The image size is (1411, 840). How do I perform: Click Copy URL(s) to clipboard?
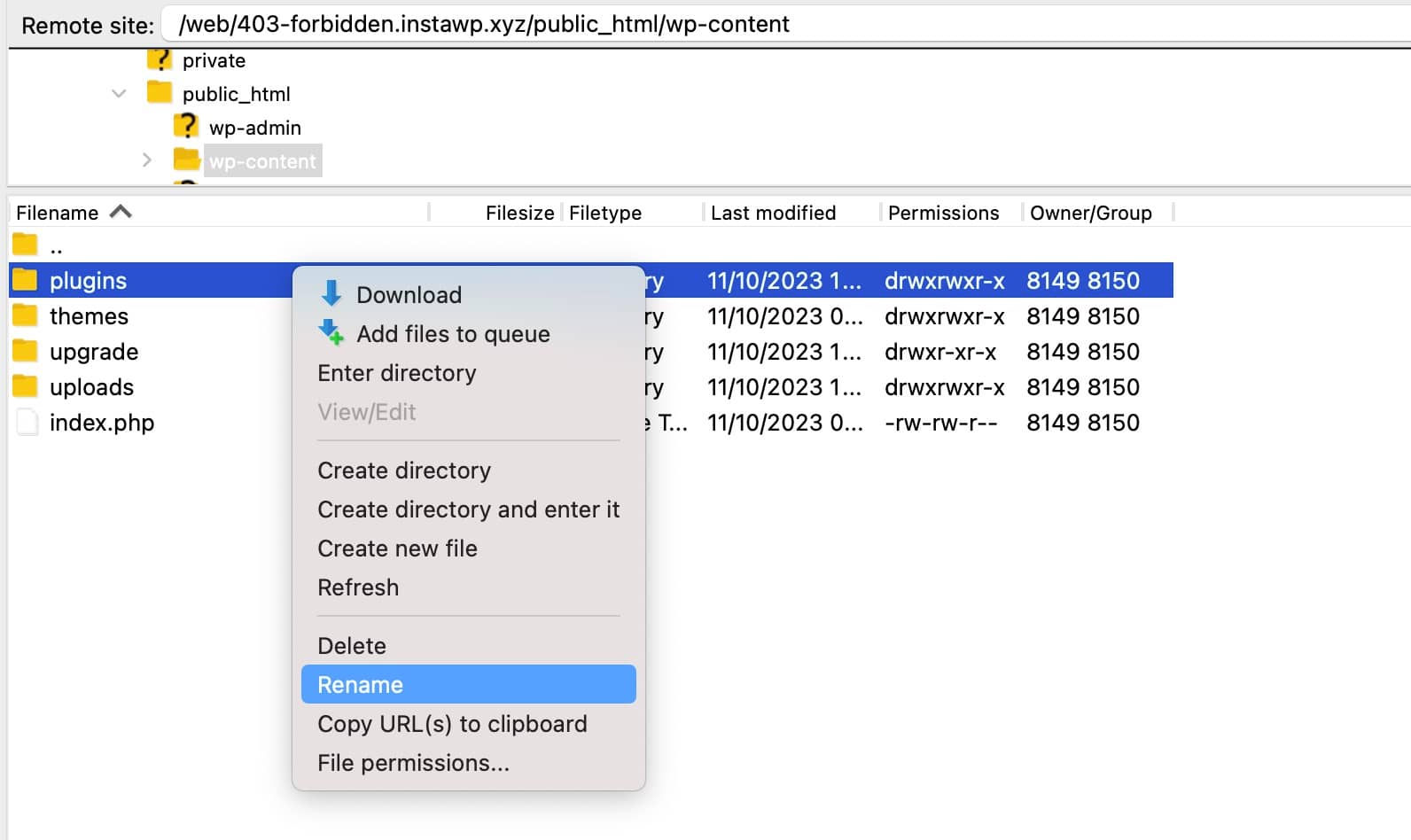pyautogui.click(x=452, y=724)
